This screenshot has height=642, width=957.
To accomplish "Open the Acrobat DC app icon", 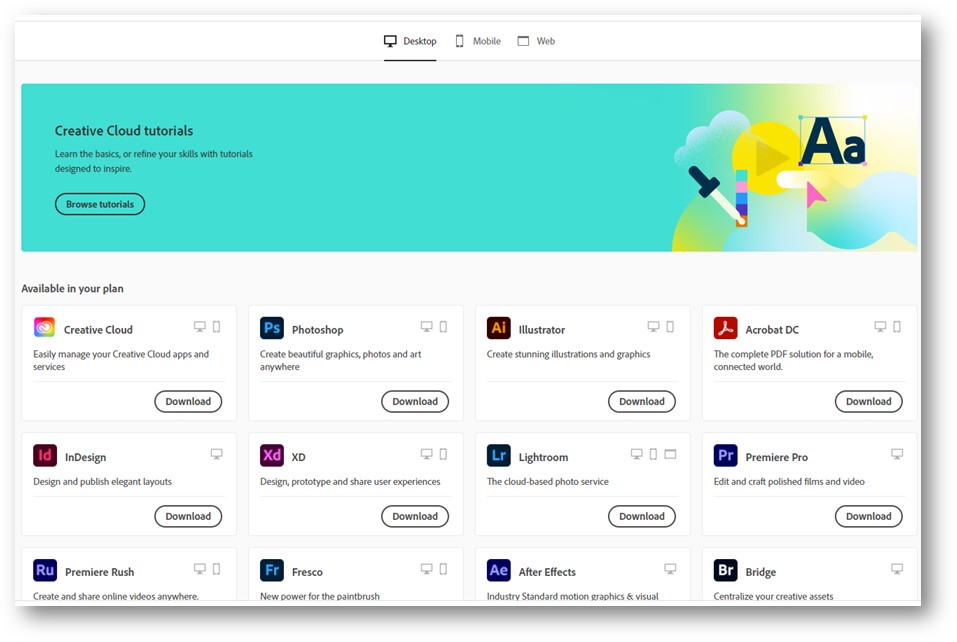I will point(726,327).
